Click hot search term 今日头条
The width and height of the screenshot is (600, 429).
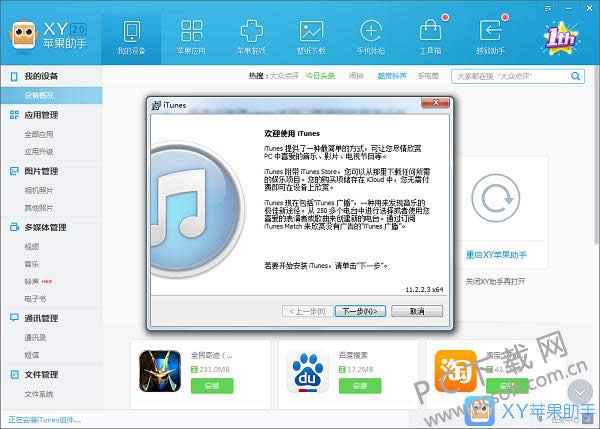320,76
